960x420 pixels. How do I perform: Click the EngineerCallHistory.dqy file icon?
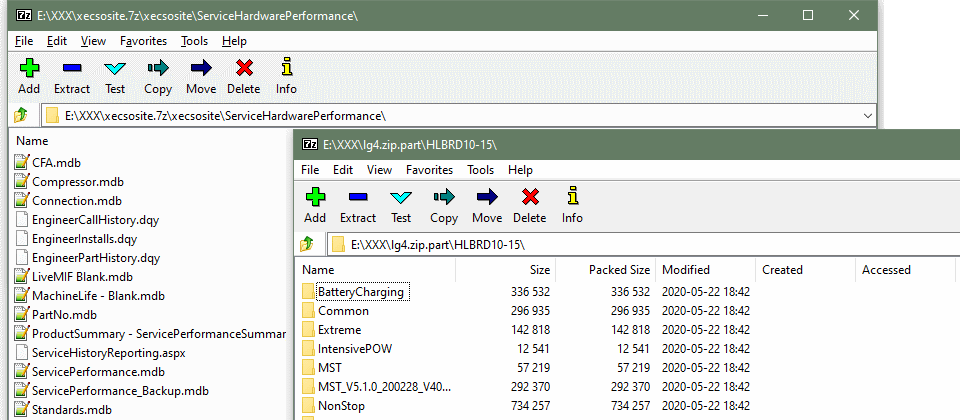point(22,219)
